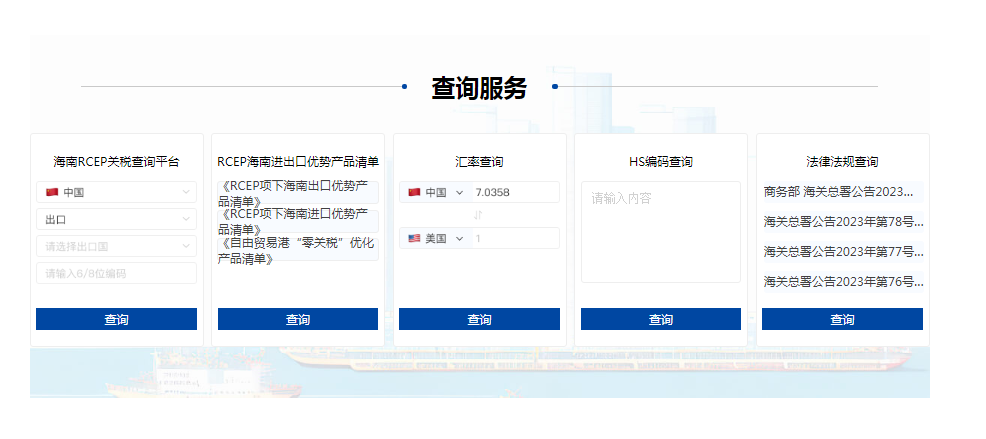Click 查询 button under HS编码查询

point(661,319)
